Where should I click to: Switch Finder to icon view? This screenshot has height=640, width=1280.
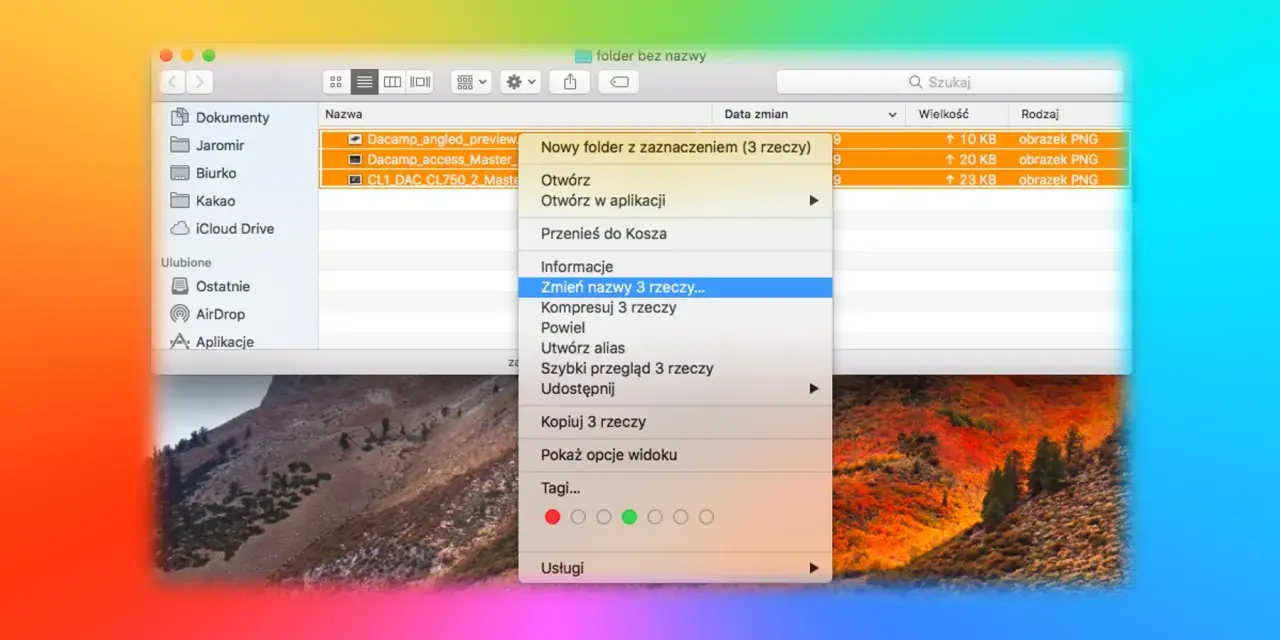[x=336, y=82]
